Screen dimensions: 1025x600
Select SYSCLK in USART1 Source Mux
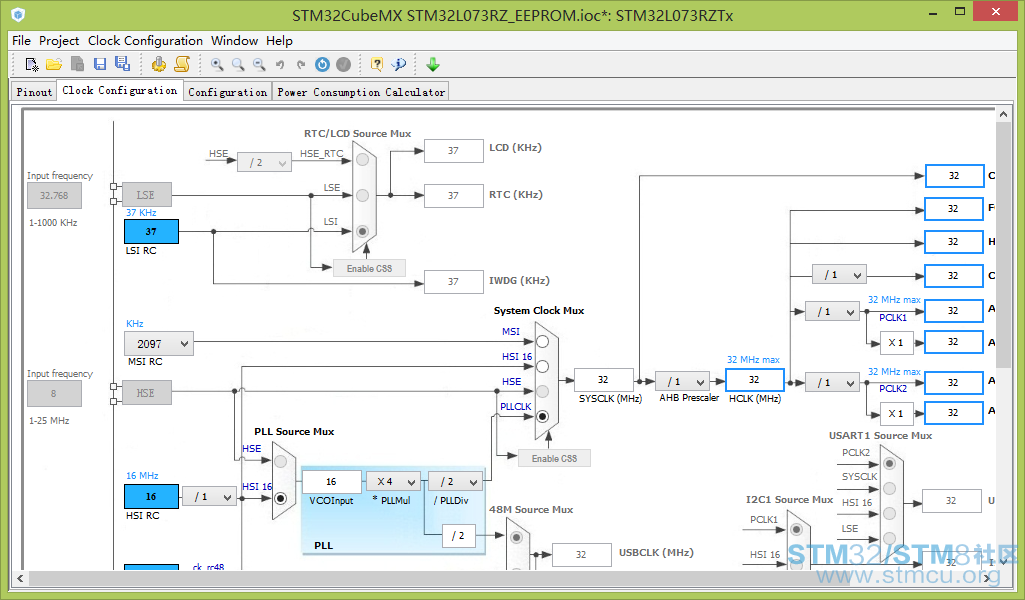click(x=889, y=488)
